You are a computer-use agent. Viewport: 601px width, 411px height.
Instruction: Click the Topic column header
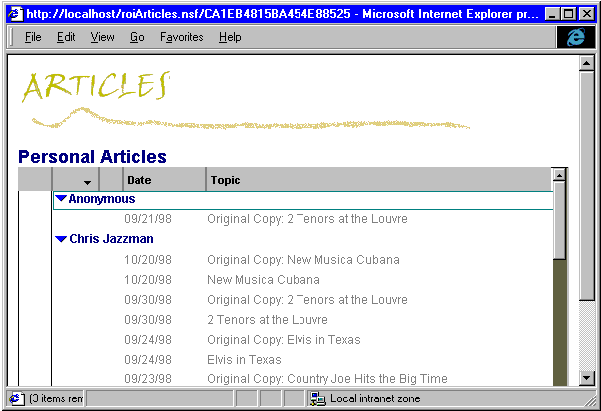226,180
